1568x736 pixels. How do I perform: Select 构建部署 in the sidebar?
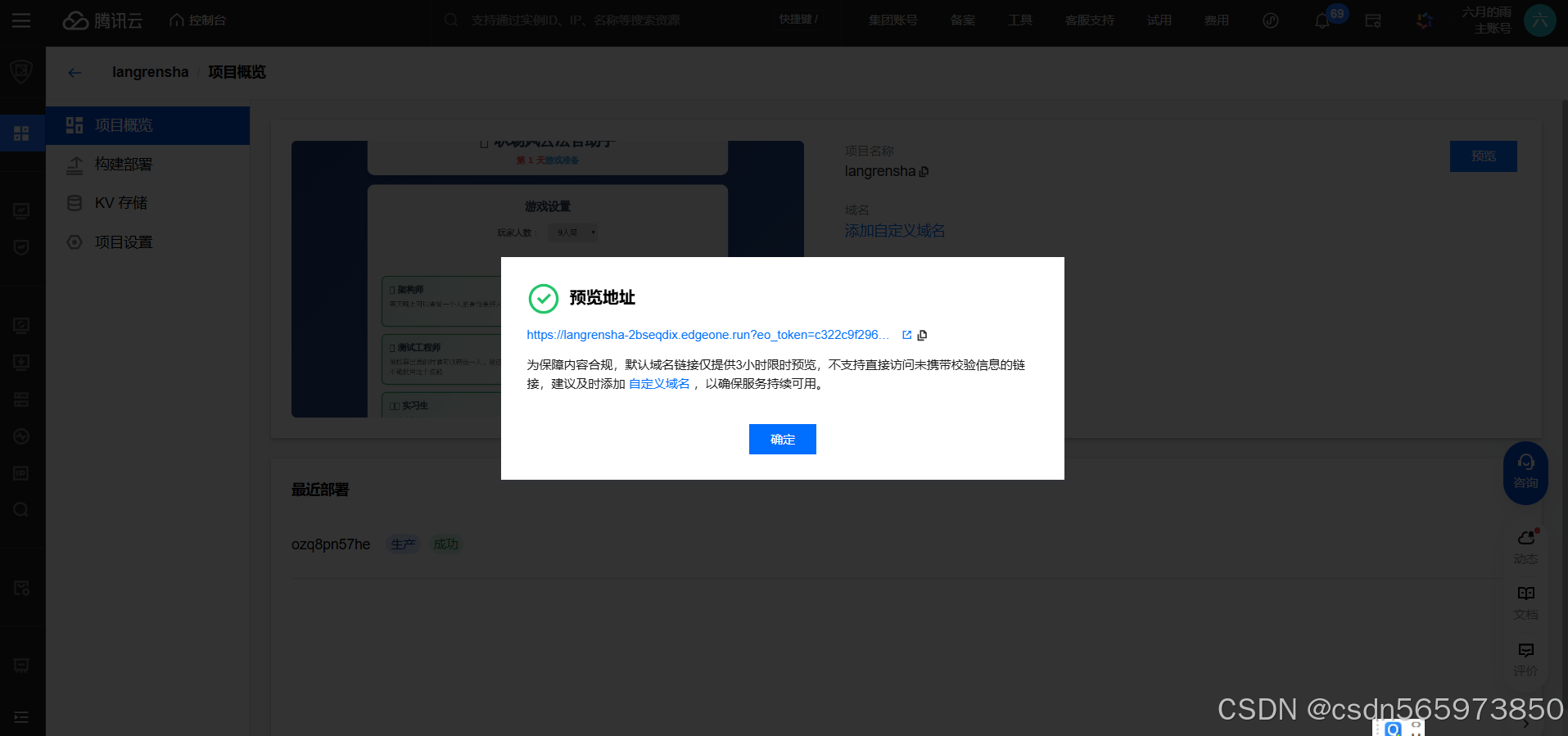[x=147, y=165]
